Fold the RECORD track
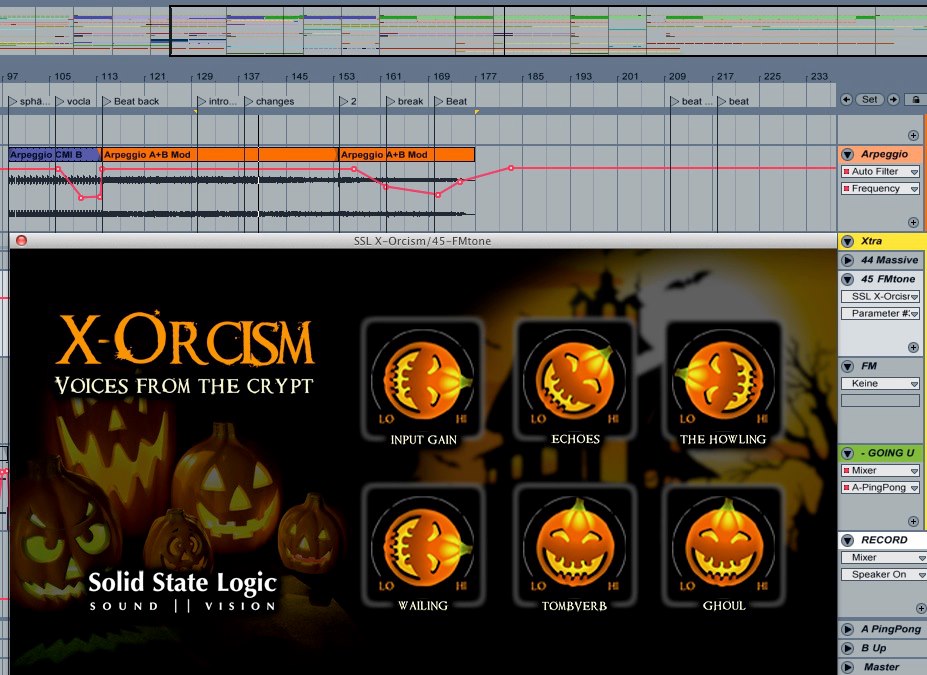 point(848,540)
